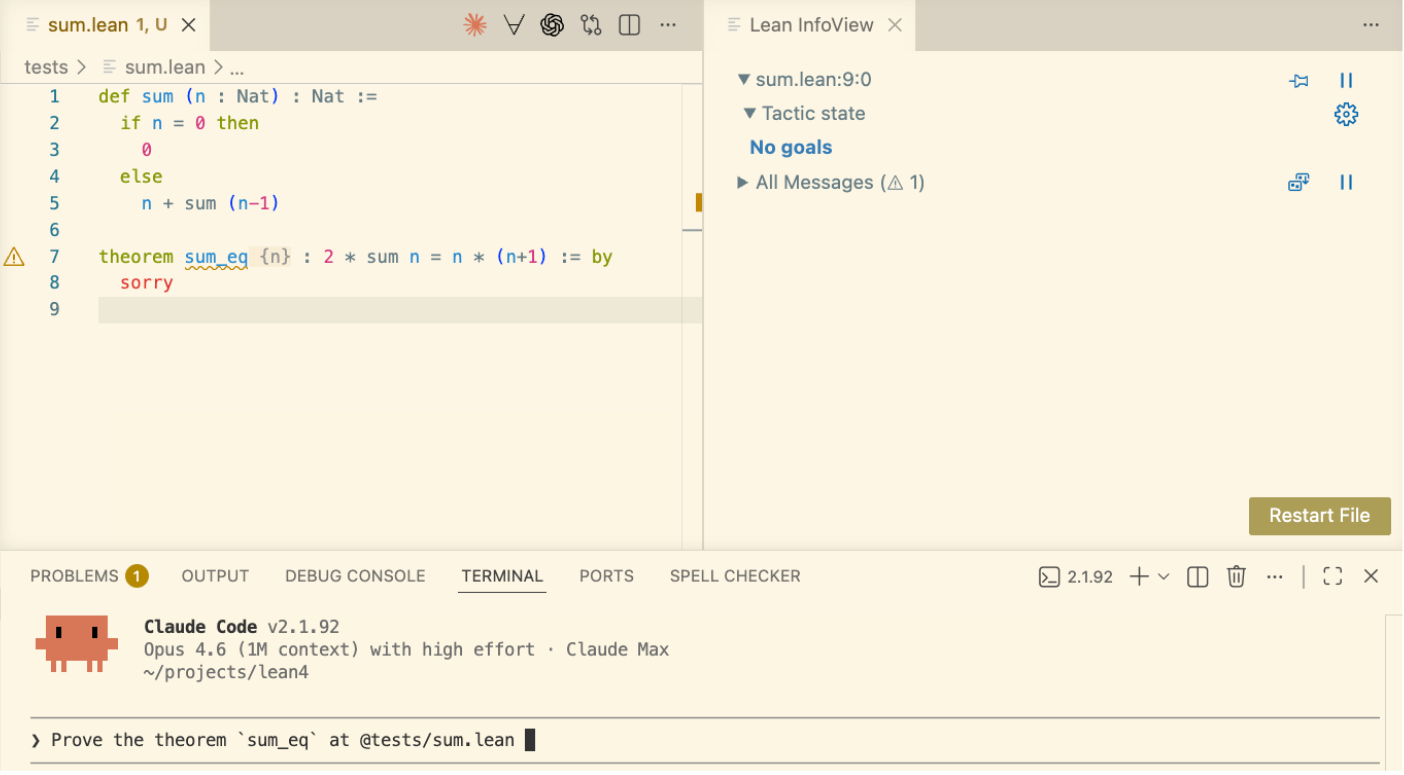
Task: Click the tests breadcrumb folder
Action: [46, 67]
